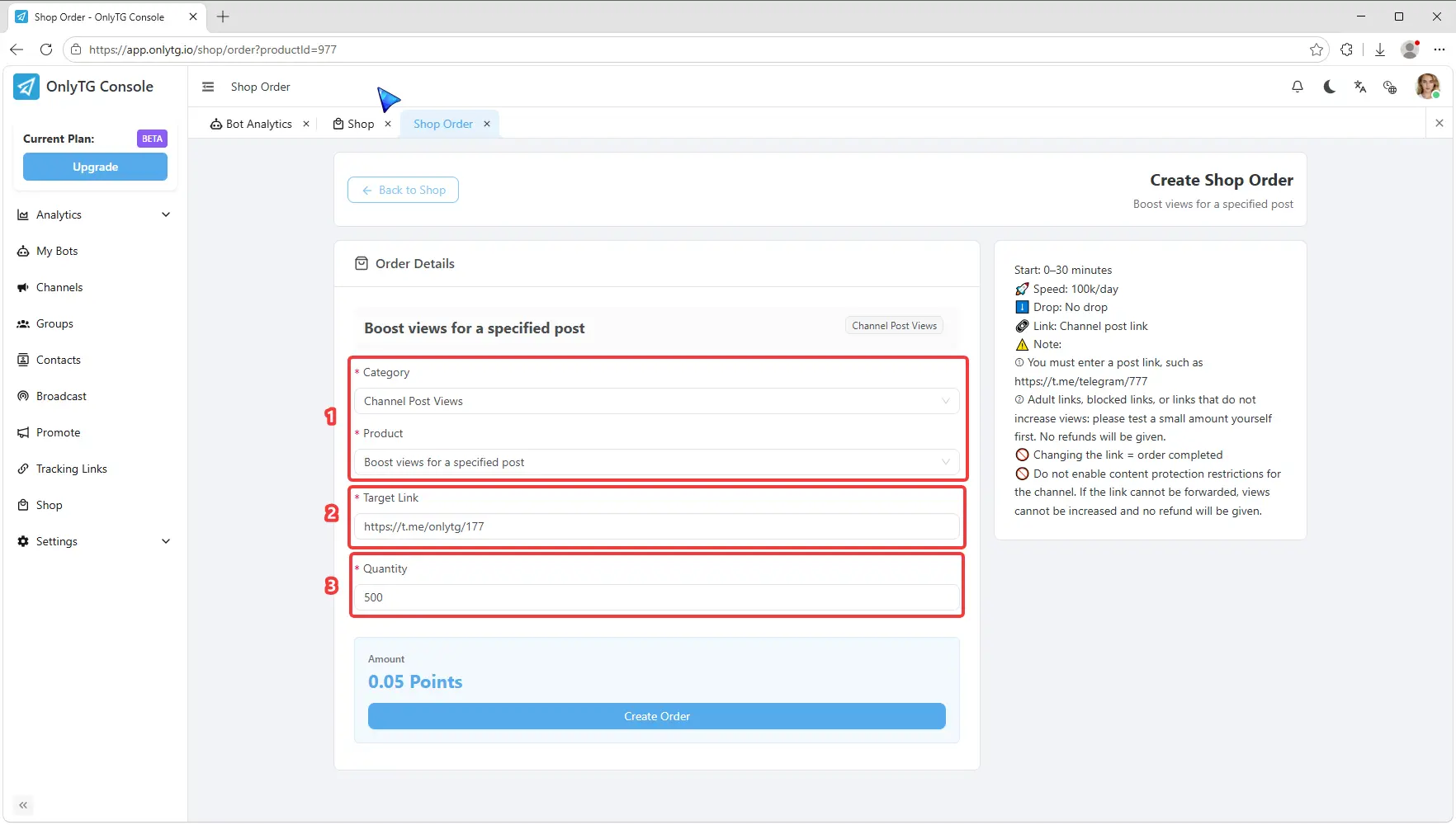This screenshot has width=1456, height=825.
Task: Toggle the sidebar hamburger menu icon
Action: tap(208, 87)
